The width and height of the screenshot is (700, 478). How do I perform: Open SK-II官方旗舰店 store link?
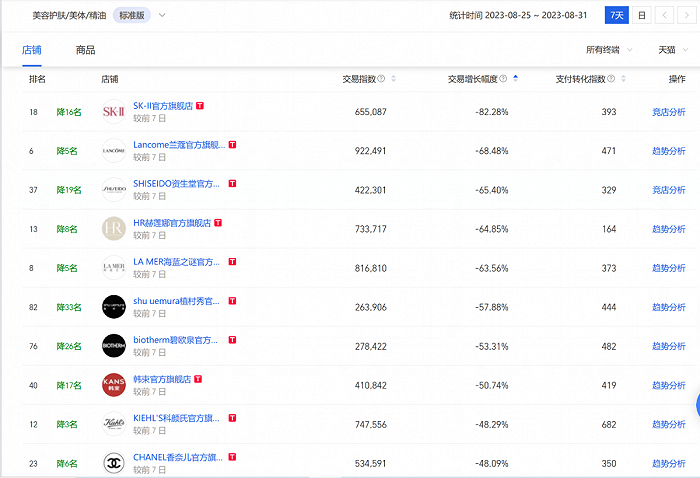(163, 106)
